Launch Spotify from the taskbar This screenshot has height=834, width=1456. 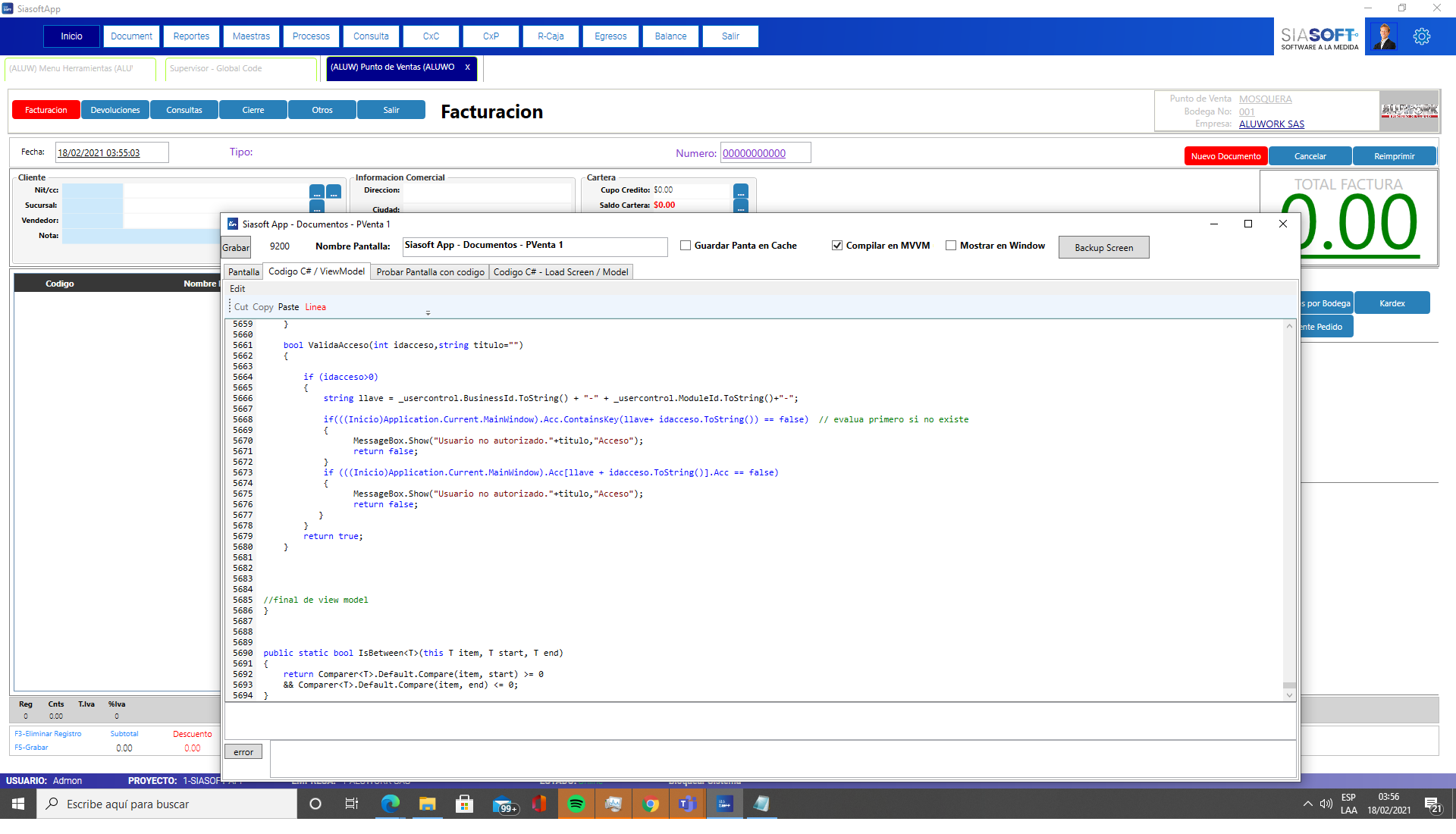coord(576,804)
